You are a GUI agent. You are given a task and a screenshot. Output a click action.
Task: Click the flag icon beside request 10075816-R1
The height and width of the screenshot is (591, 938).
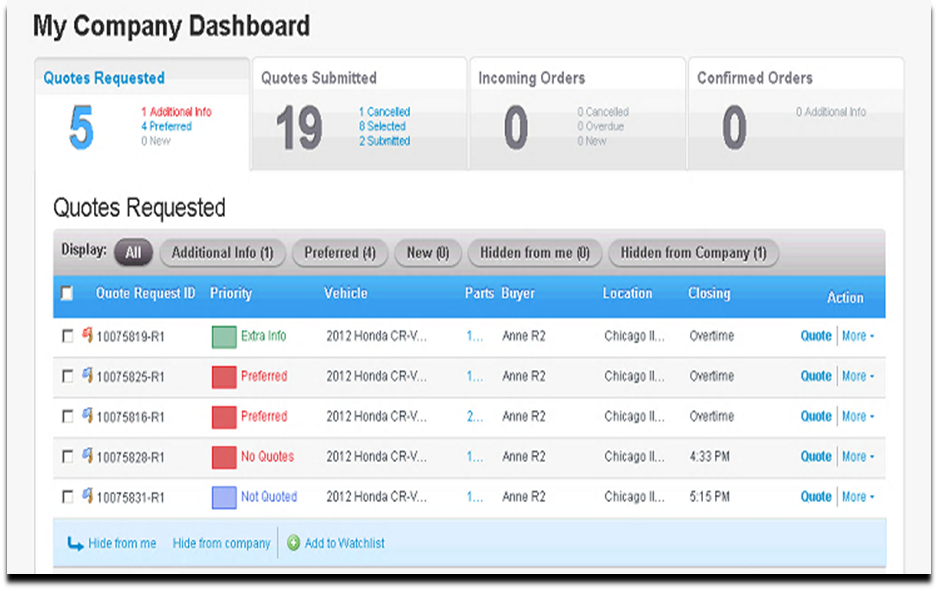pos(88,416)
